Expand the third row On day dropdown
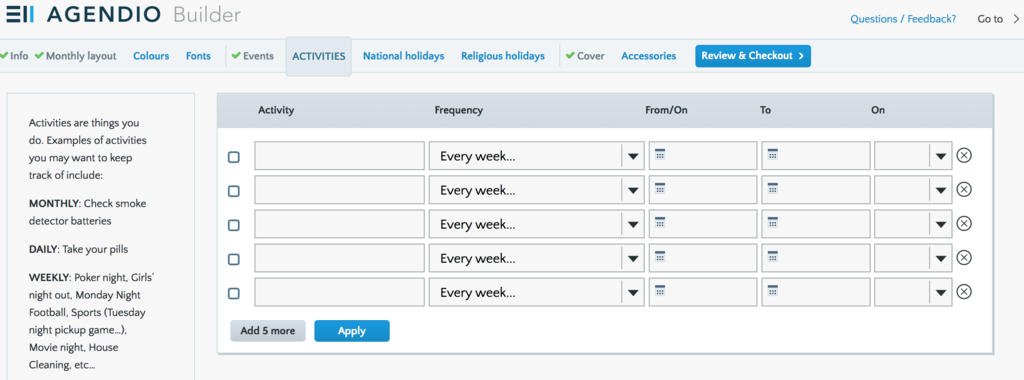 [x=913, y=223]
